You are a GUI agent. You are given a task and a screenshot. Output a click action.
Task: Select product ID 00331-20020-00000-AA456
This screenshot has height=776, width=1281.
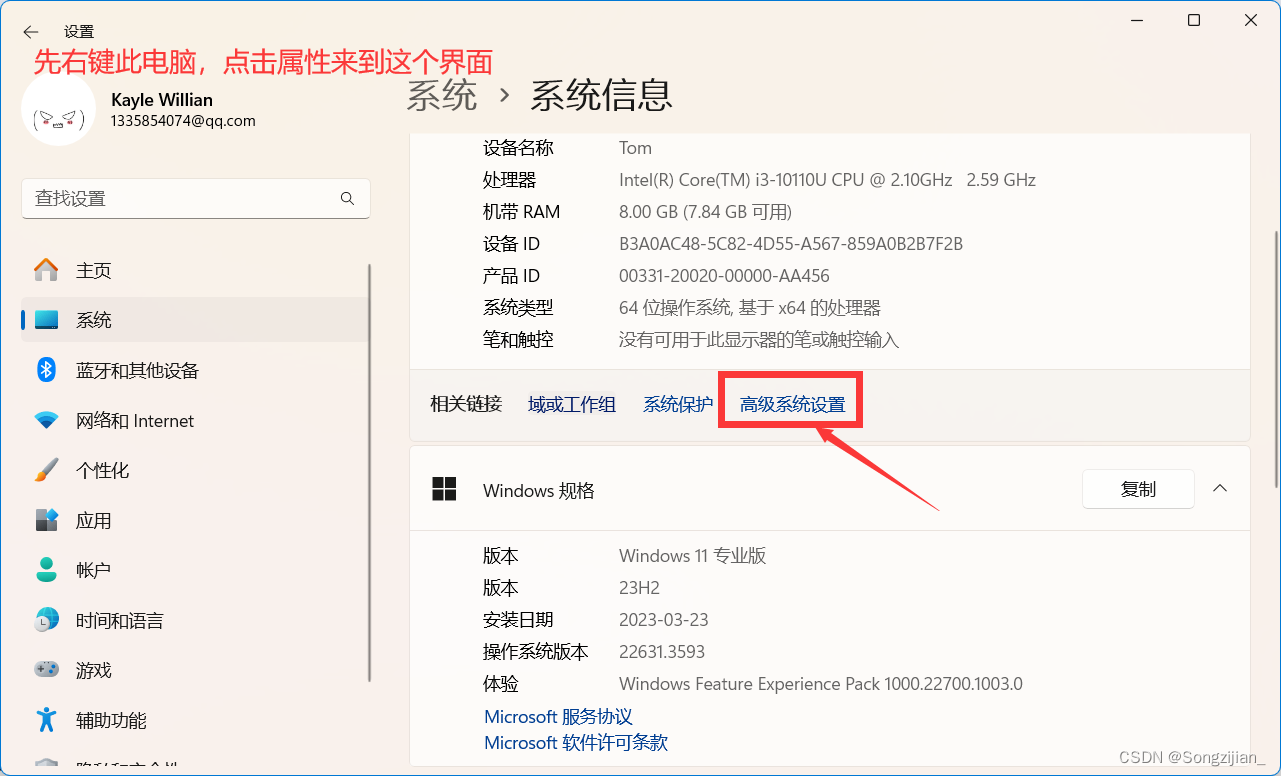[724, 276]
